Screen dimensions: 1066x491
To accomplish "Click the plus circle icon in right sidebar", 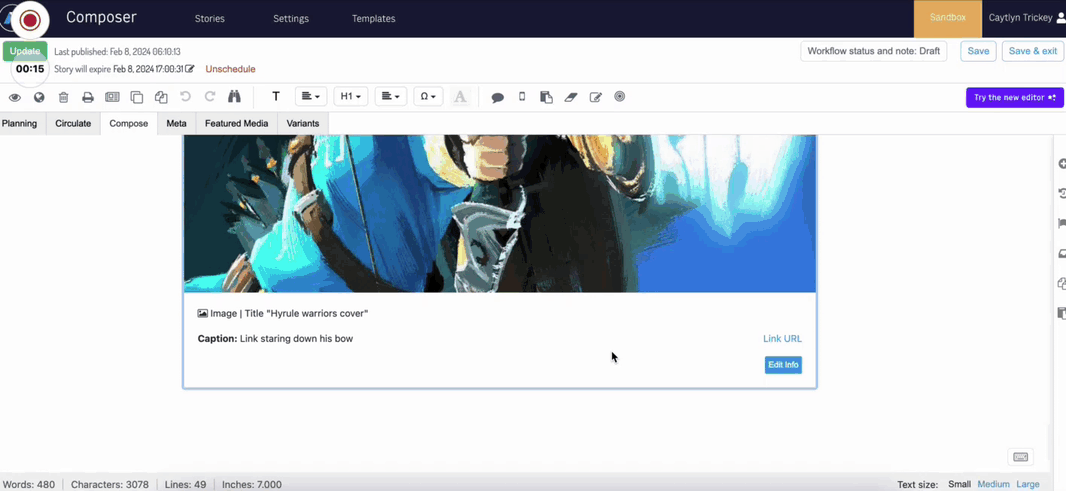I will pyautogui.click(x=1062, y=164).
